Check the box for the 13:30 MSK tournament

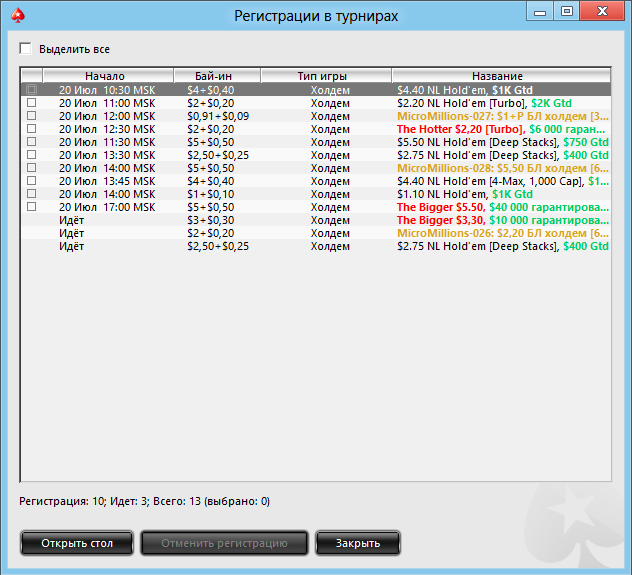[x=31, y=155]
